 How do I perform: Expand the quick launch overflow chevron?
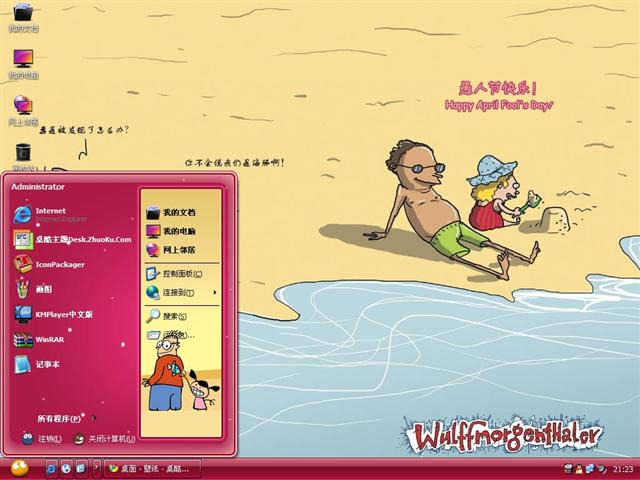click(97, 468)
